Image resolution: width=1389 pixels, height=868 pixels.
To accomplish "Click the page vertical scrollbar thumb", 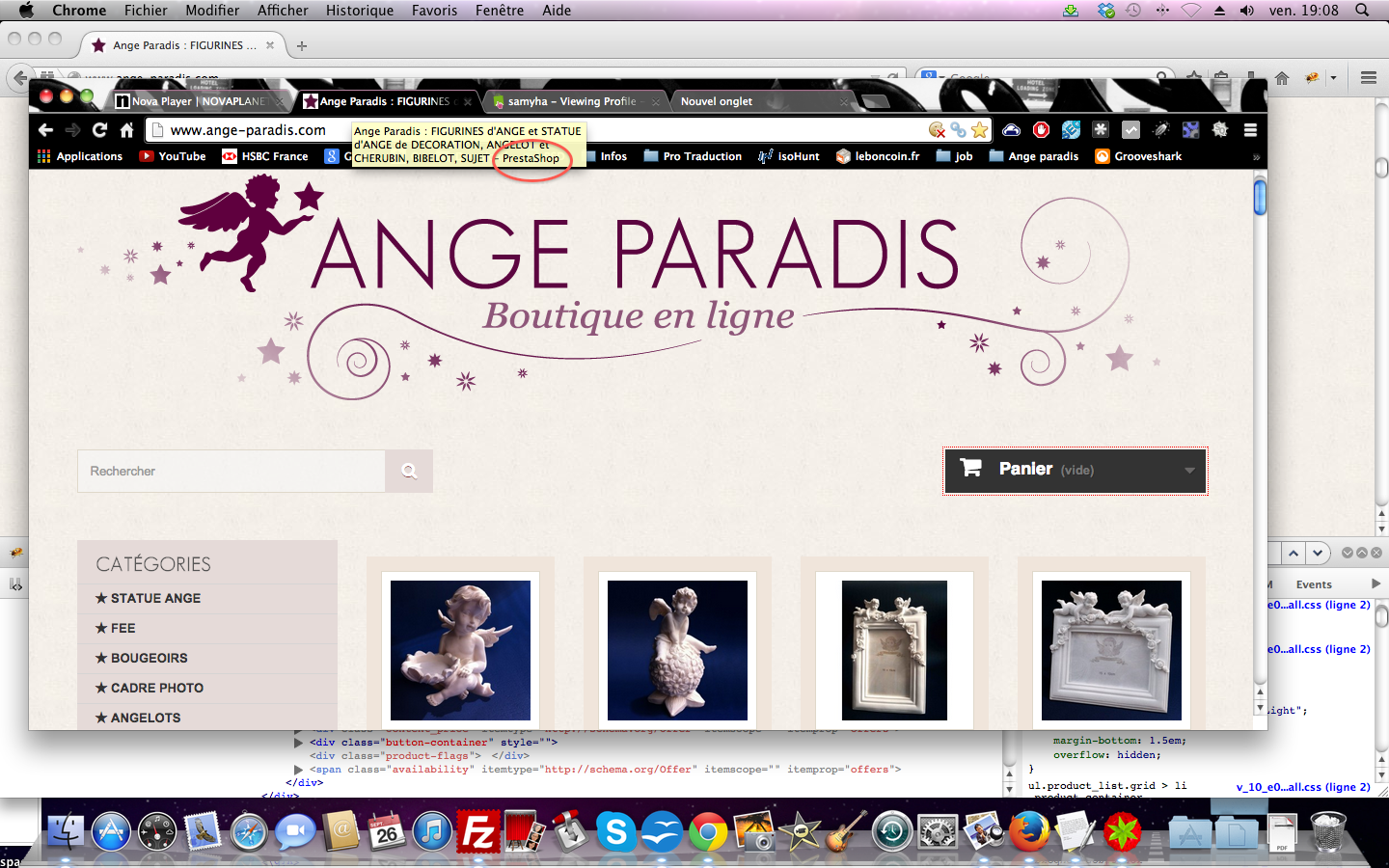I will [x=1260, y=197].
